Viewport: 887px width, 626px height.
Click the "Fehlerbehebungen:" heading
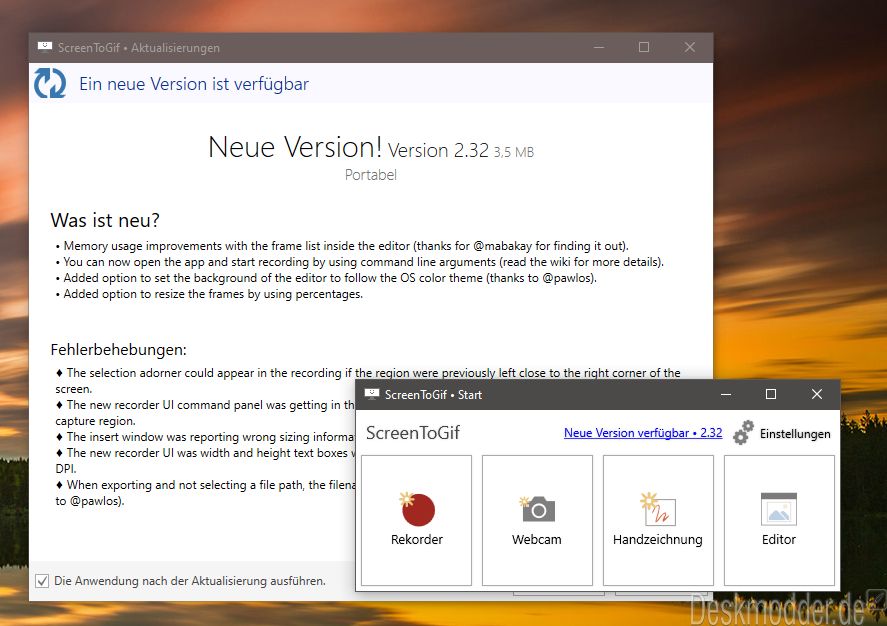118,350
